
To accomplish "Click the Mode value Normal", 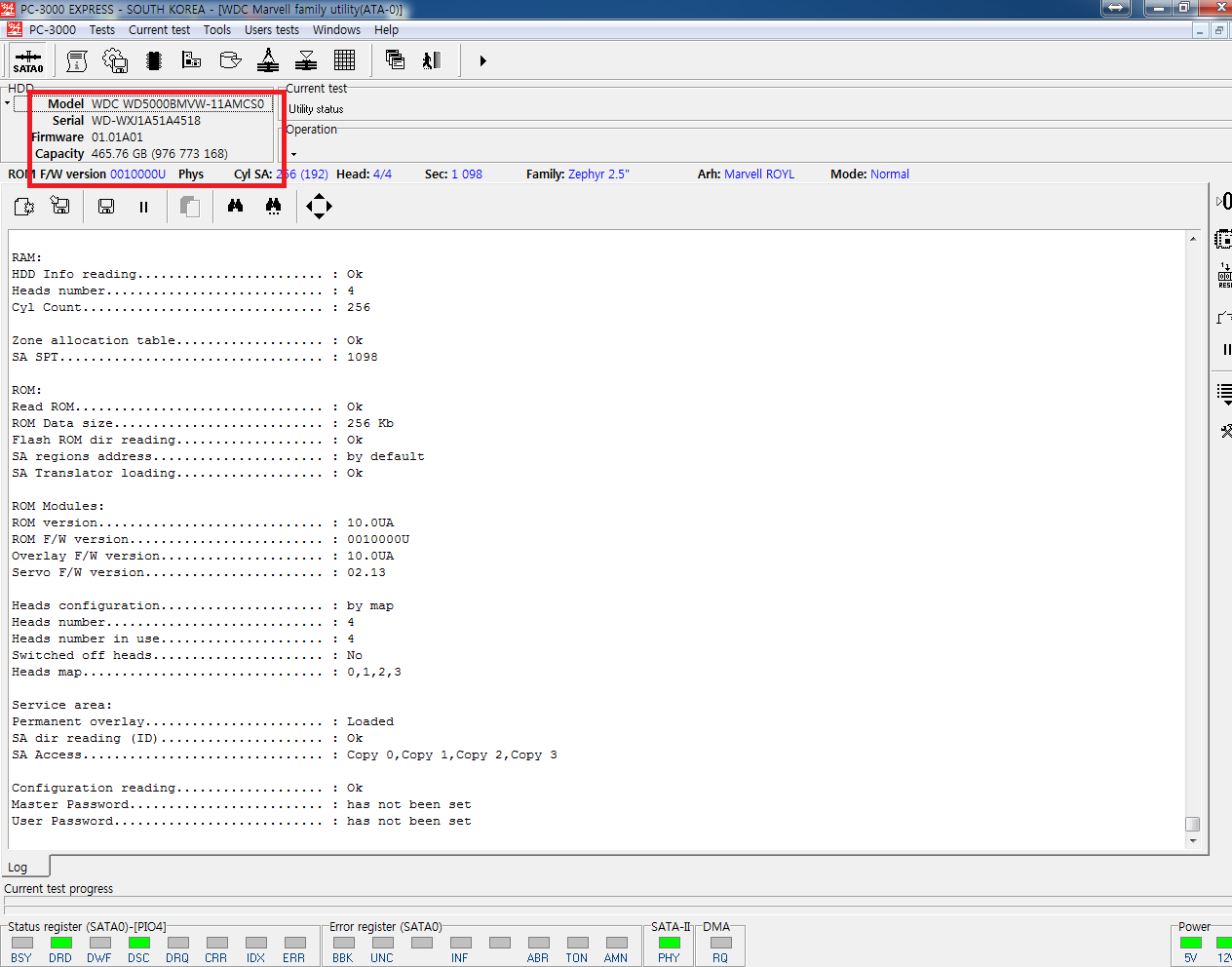I will 890,174.
